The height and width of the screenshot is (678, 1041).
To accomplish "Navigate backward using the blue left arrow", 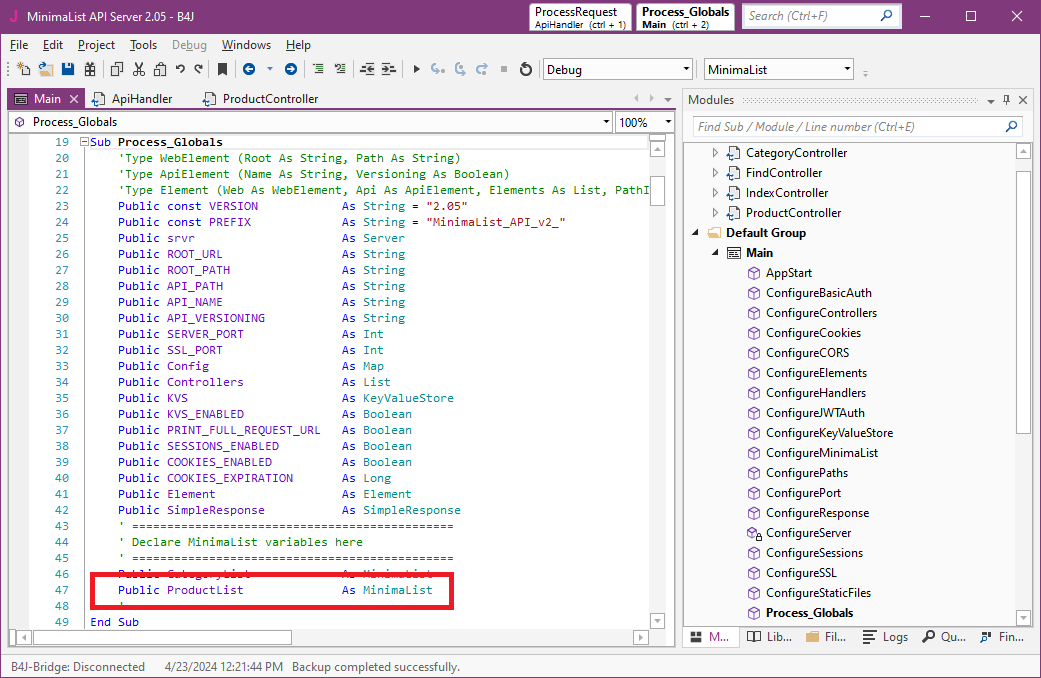I will 247,69.
